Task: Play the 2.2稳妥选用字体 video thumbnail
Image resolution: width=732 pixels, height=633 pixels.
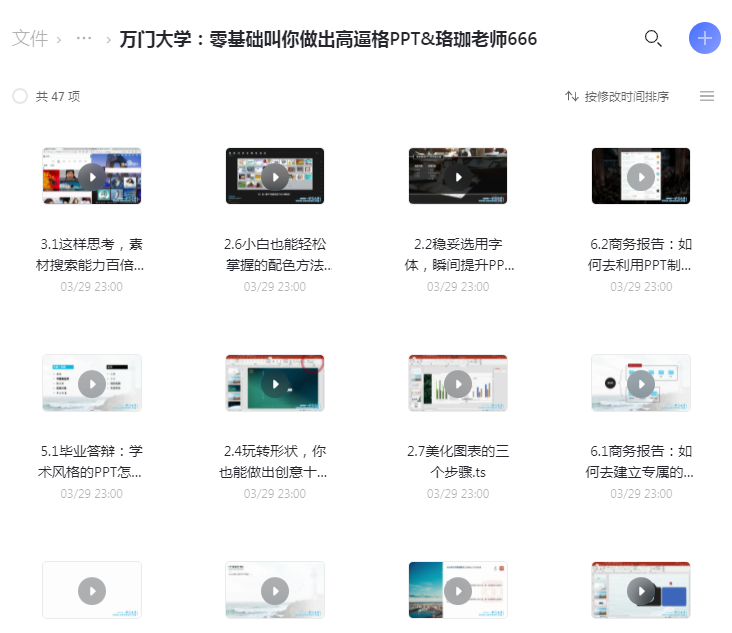Action: pyautogui.click(x=458, y=177)
